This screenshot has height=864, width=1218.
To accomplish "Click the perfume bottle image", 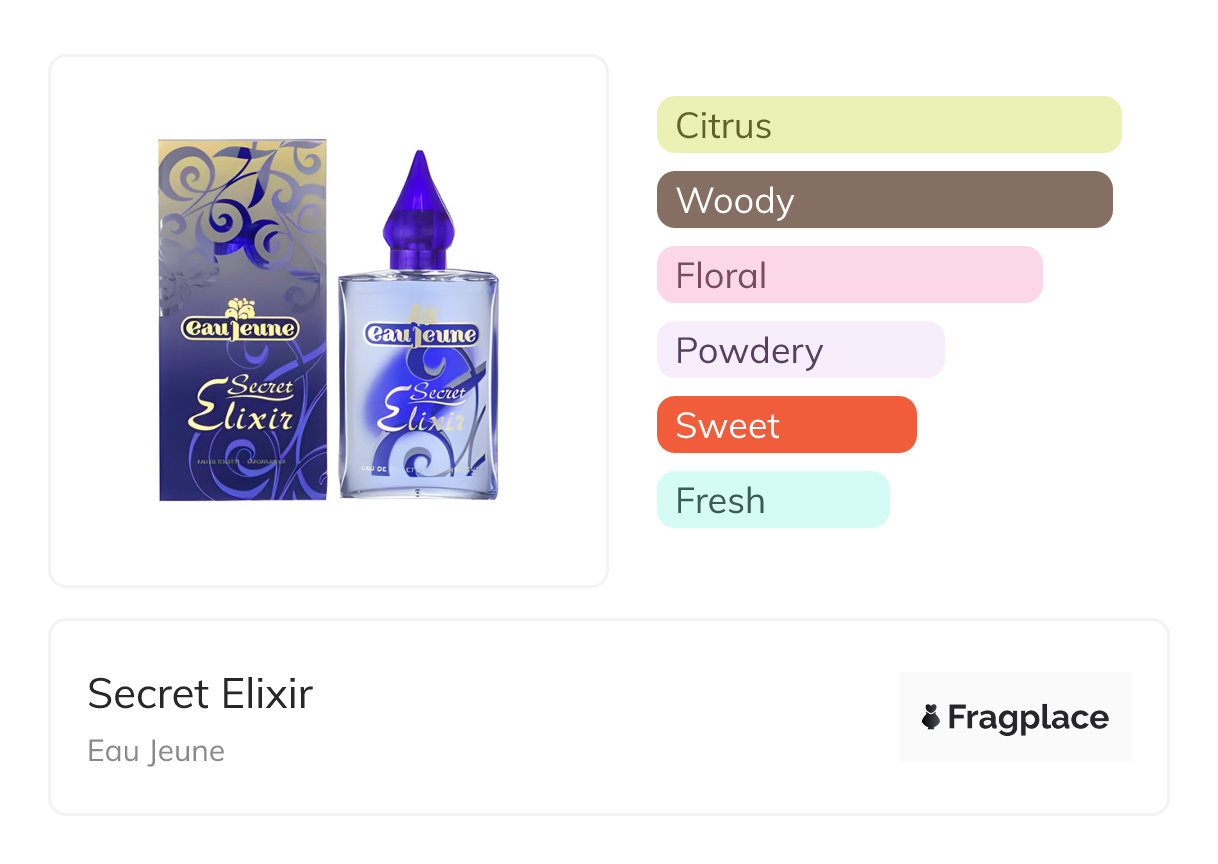I will click(x=418, y=325).
